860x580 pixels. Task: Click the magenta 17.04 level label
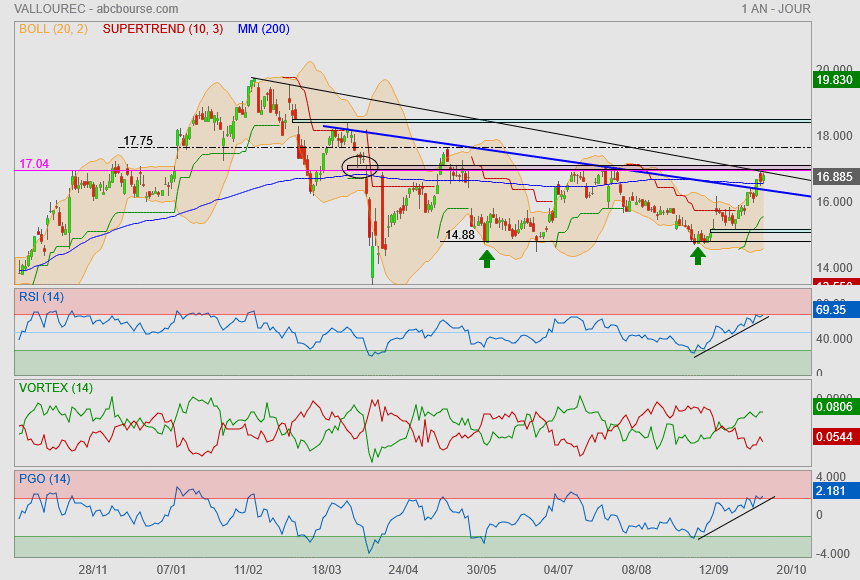(34, 163)
